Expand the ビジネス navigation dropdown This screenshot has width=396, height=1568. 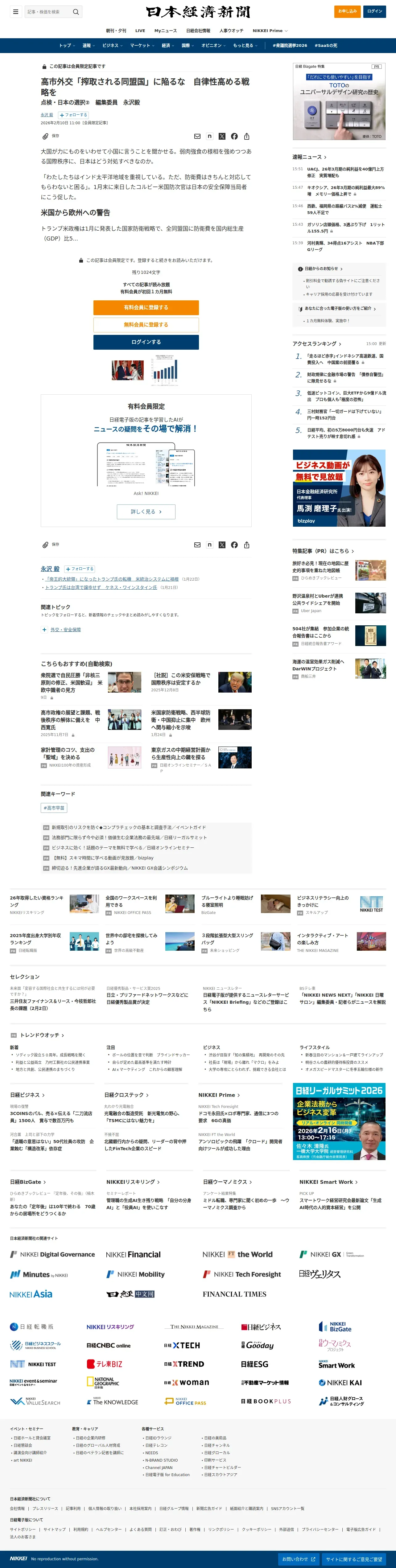tap(112, 46)
